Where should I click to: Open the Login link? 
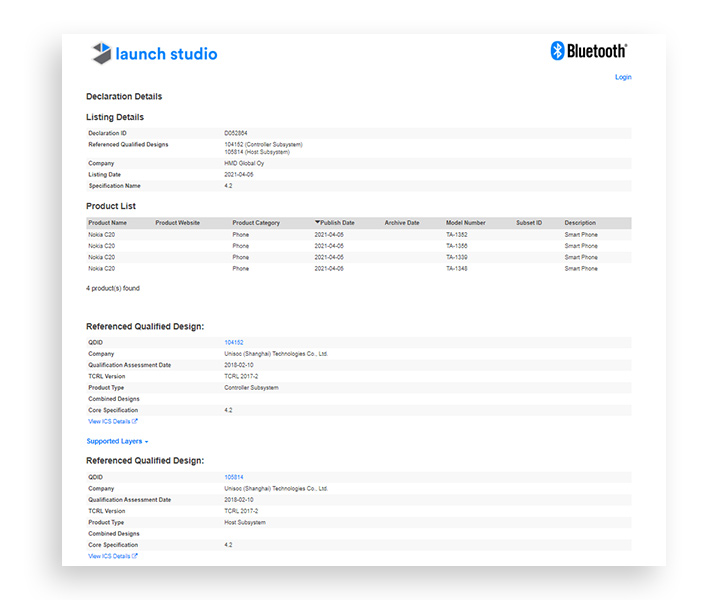pos(623,77)
